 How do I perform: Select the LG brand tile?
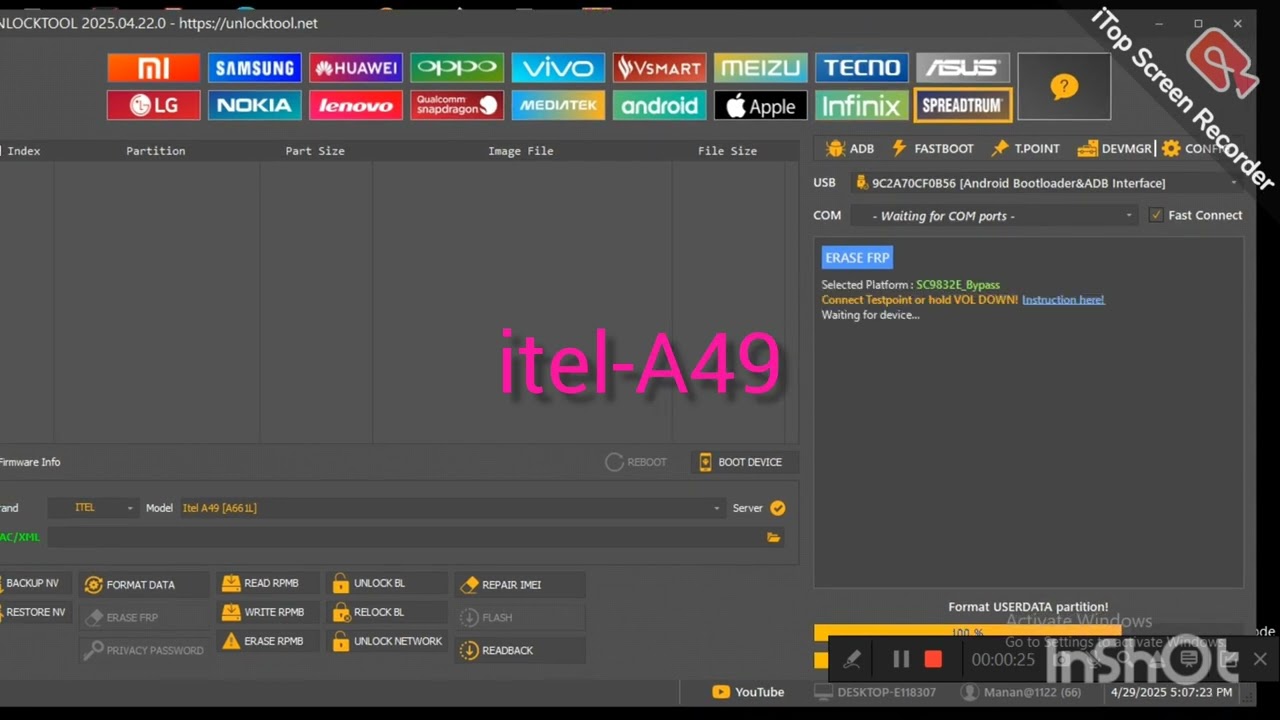pos(153,105)
